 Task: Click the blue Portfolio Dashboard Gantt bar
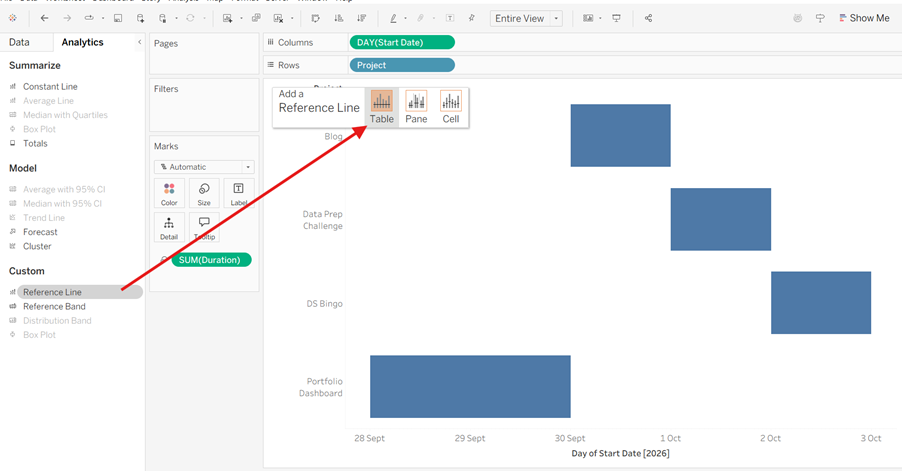click(470, 386)
